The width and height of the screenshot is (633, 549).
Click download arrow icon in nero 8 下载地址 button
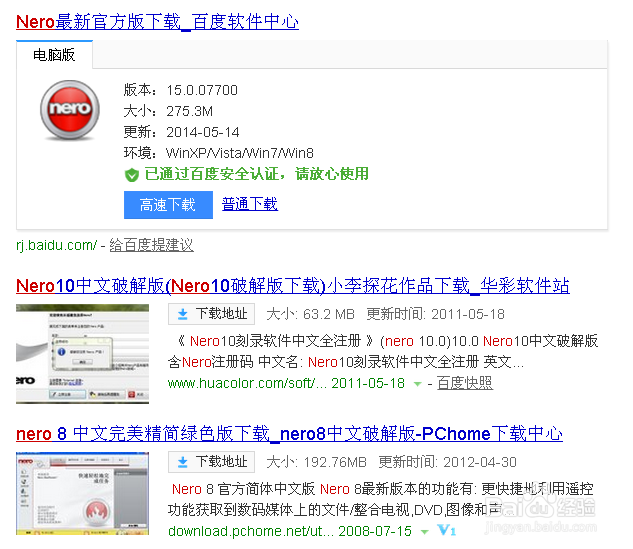pyautogui.click(x=182, y=462)
